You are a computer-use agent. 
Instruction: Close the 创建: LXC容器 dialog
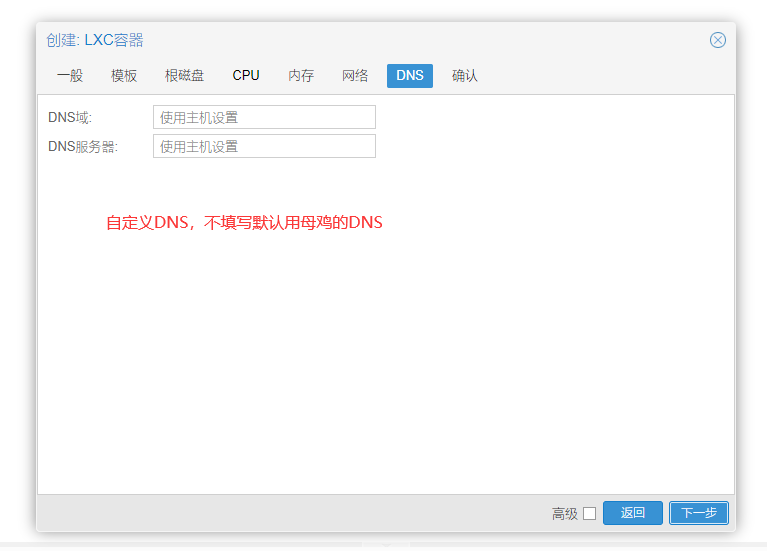[x=717, y=40]
